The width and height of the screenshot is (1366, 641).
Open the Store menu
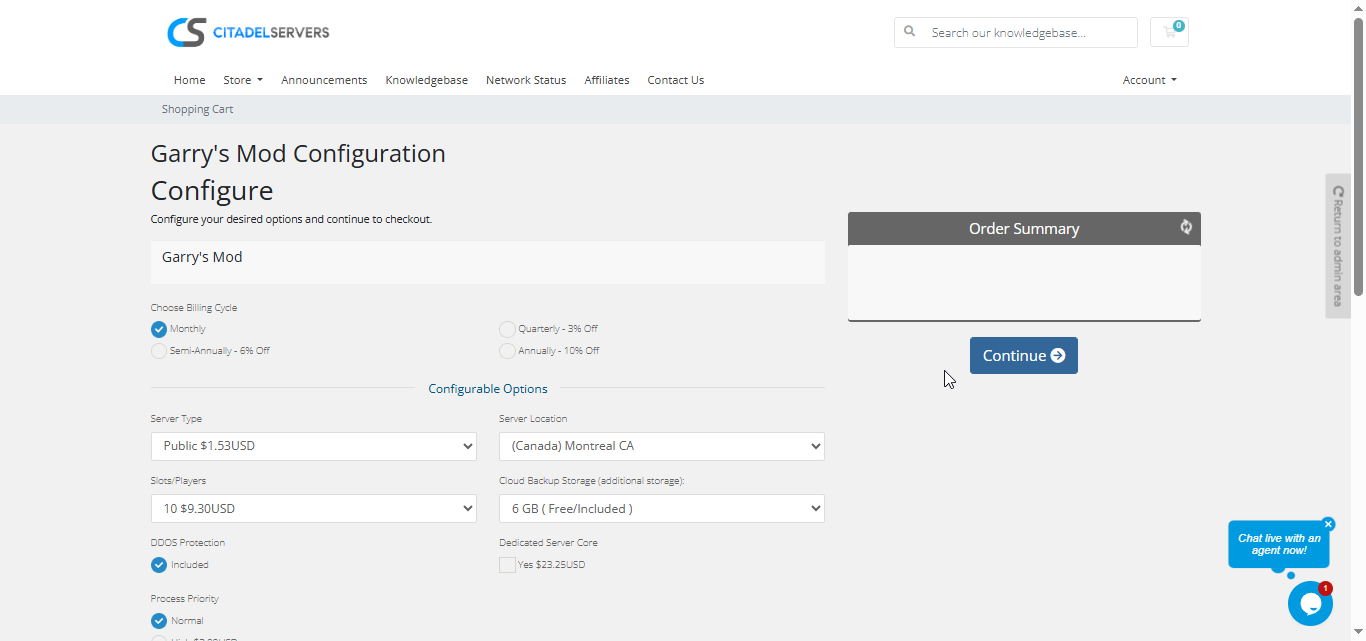click(x=242, y=80)
